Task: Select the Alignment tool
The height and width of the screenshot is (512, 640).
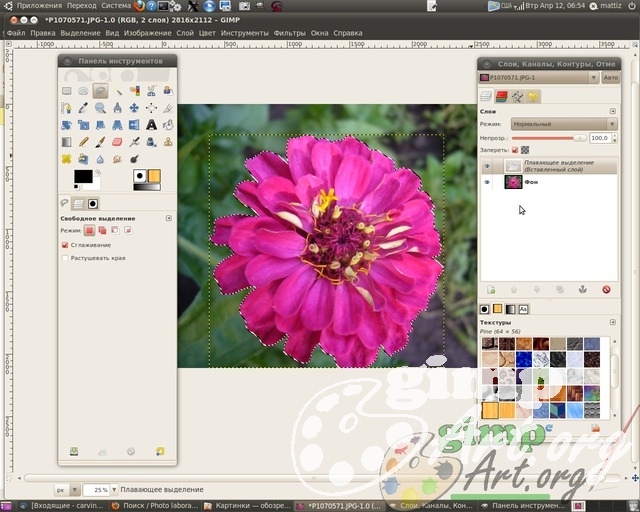Action: [151, 108]
